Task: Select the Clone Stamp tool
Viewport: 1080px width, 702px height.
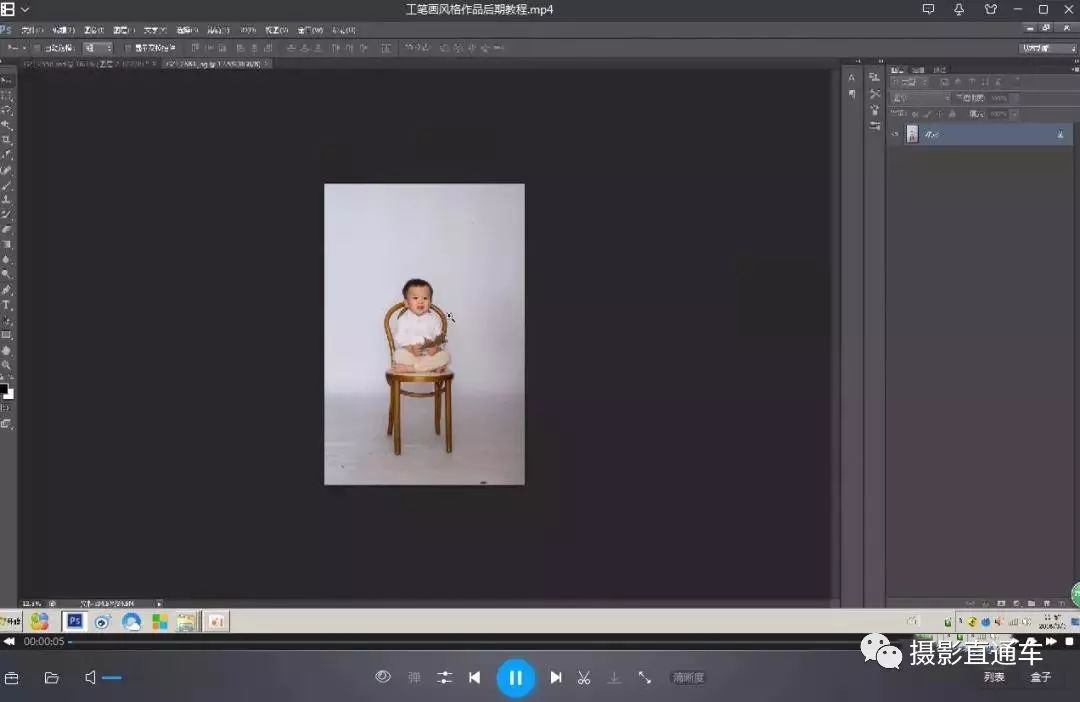Action: pyautogui.click(x=7, y=200)
